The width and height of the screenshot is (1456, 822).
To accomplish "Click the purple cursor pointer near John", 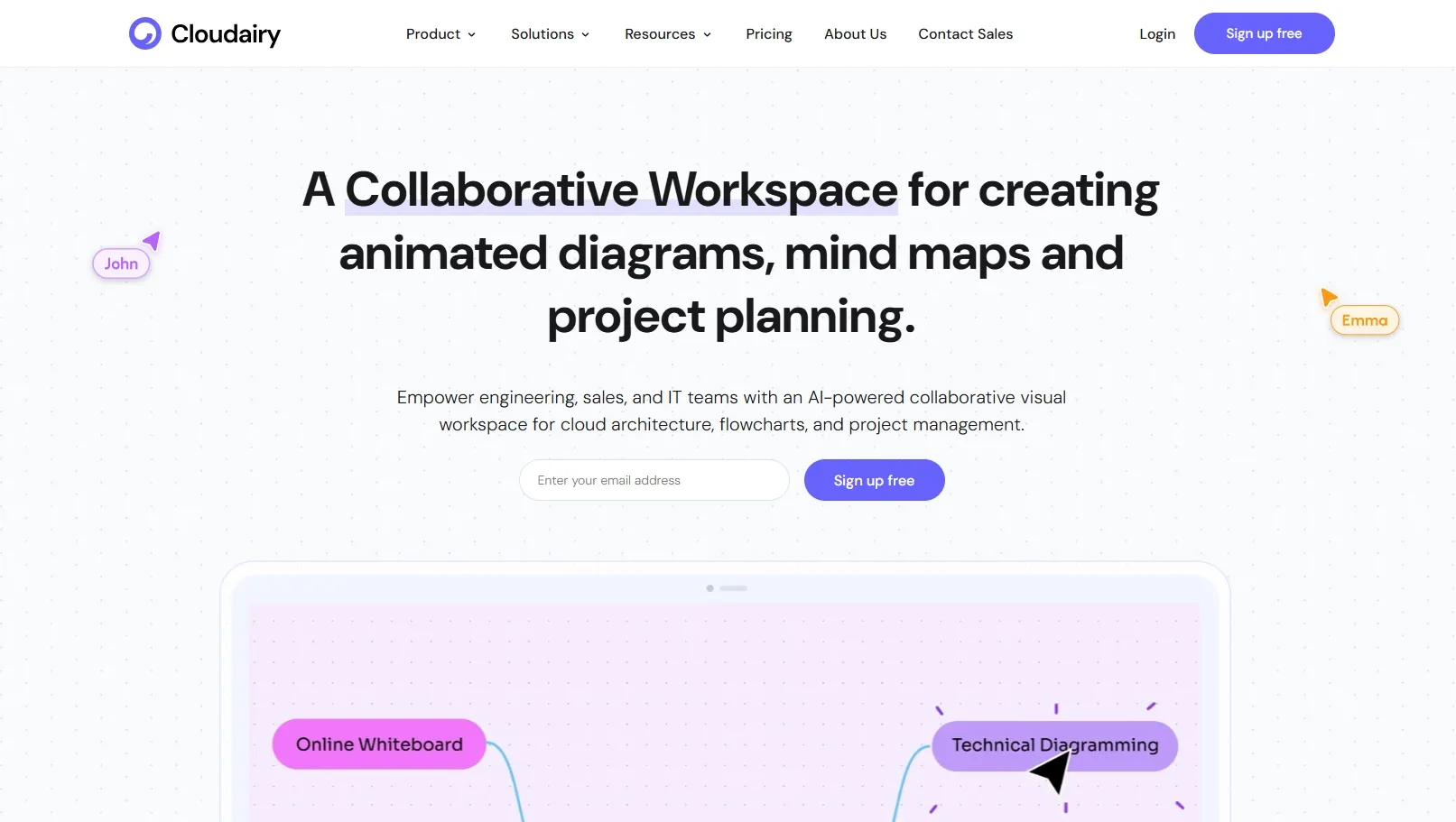I will (x=151, y=239).
